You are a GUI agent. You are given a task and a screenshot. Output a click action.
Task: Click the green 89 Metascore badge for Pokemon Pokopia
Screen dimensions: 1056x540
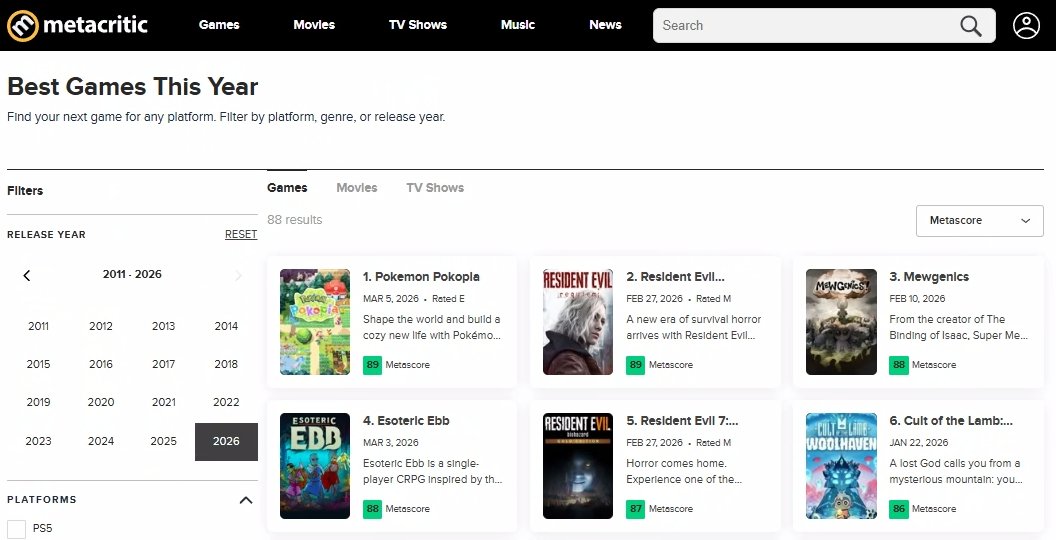pyautogui.click(x=372, y=365)
